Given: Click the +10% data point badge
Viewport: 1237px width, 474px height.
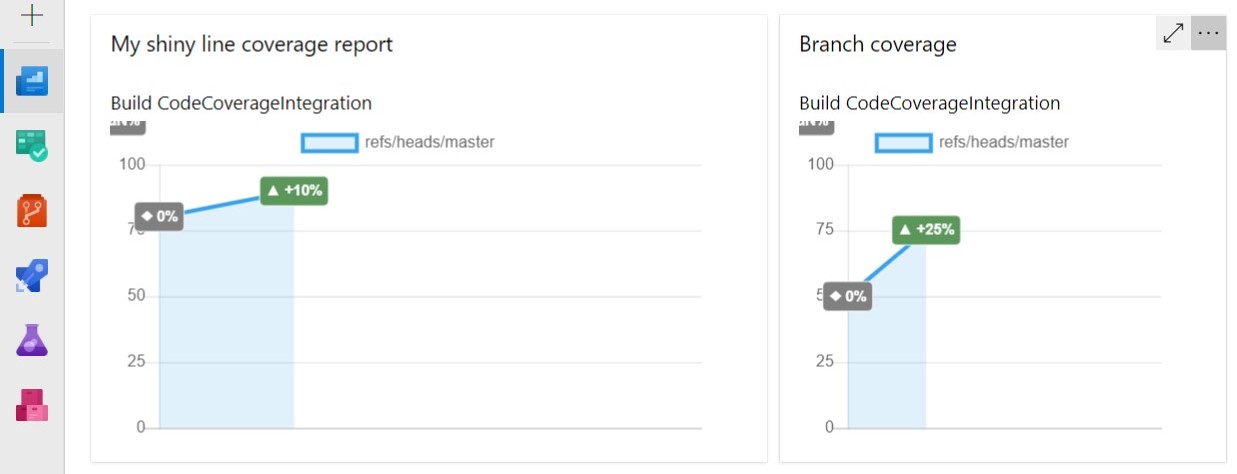Looking at the screenshot, I should (294, 190).
